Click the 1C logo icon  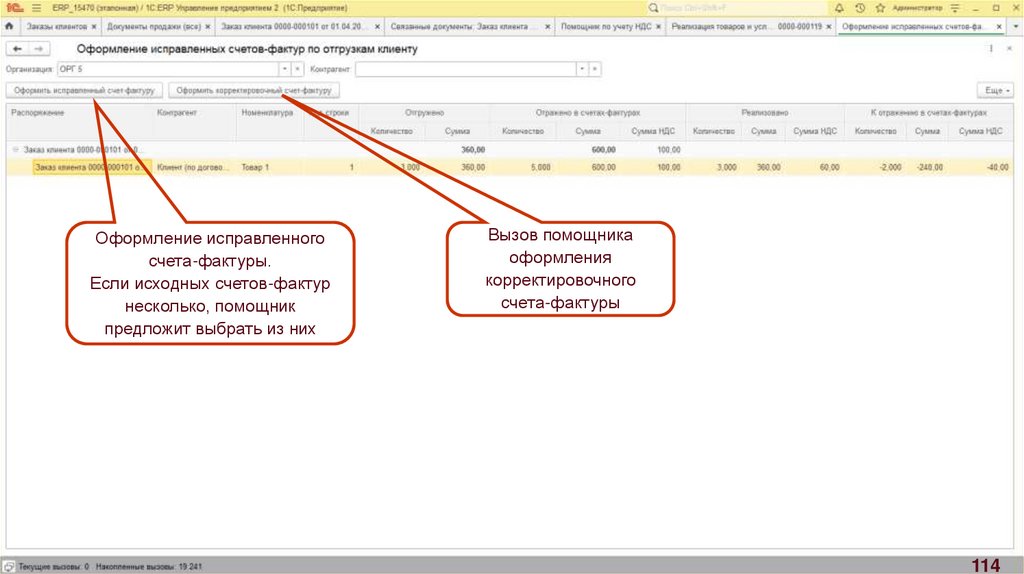click(14, 8)
